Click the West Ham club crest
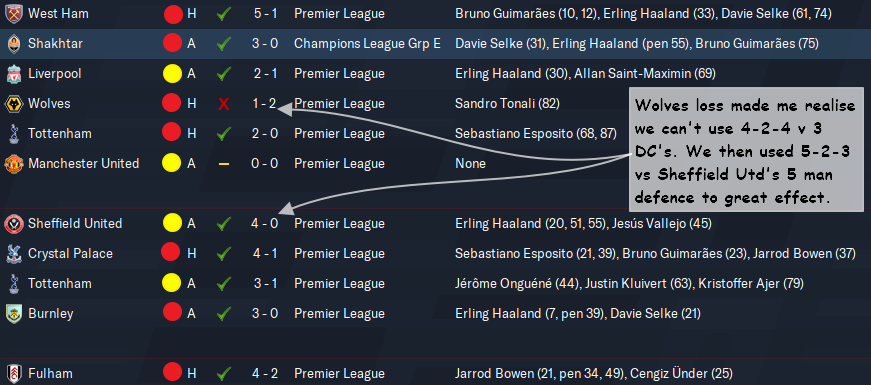This screenshot has width=871, height=385. click(13, 14)
